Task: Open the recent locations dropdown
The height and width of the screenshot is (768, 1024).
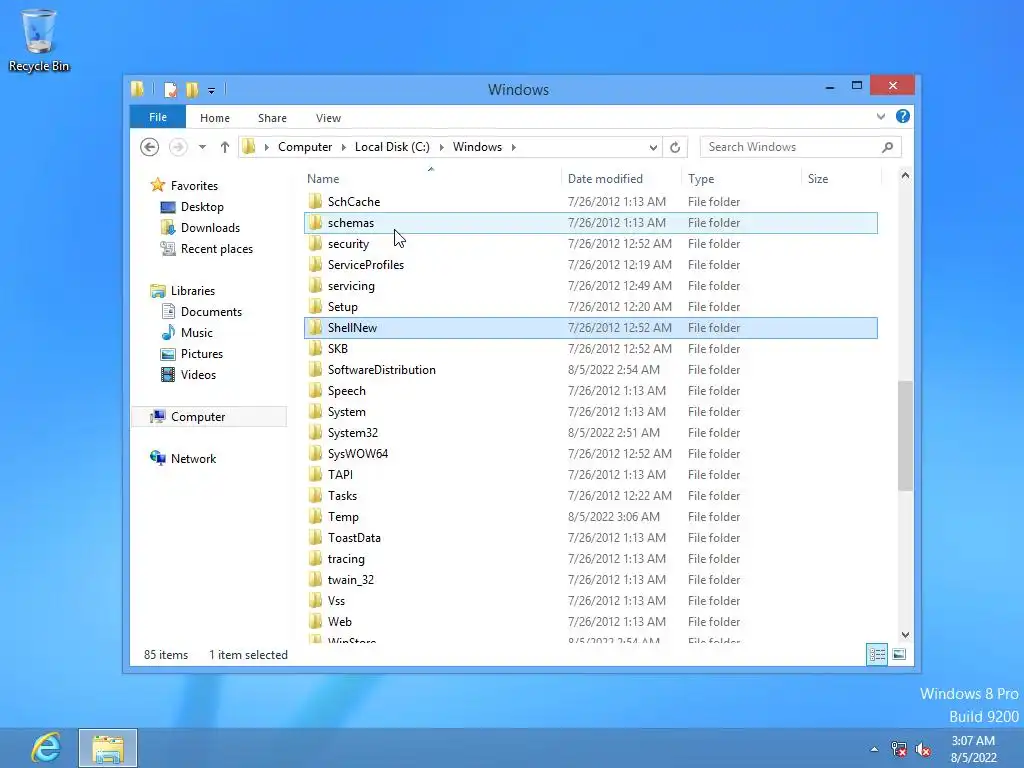Action: pyautogui.click(x=202, y=147)
